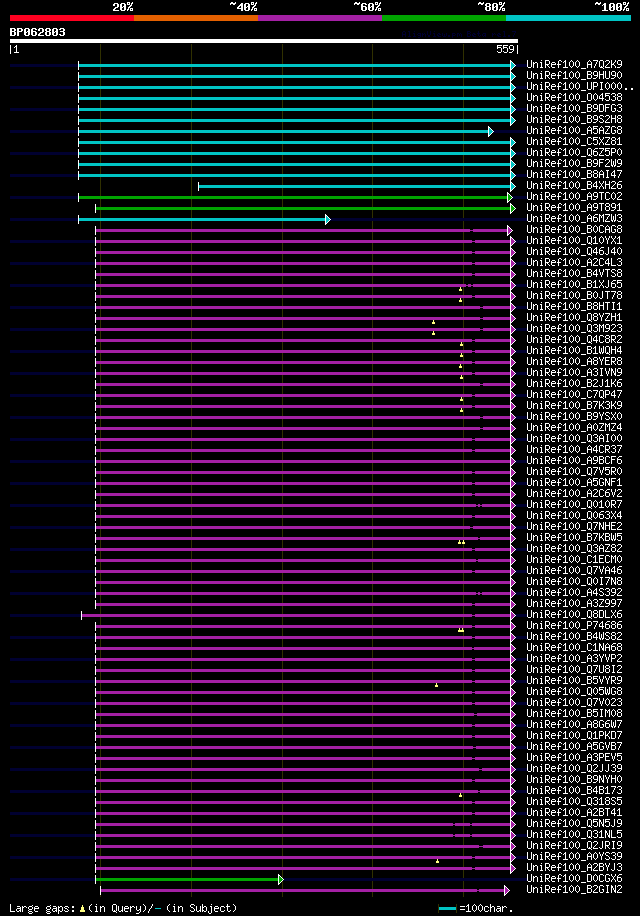The width and height of the screenshot is (640, 916).
Task: Select hit label UniRef100_B8AI47
Action: 574,174
